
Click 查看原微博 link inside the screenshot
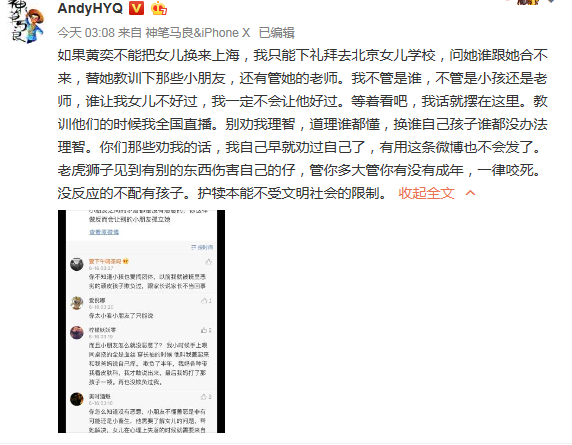click(x=104, y=232)
